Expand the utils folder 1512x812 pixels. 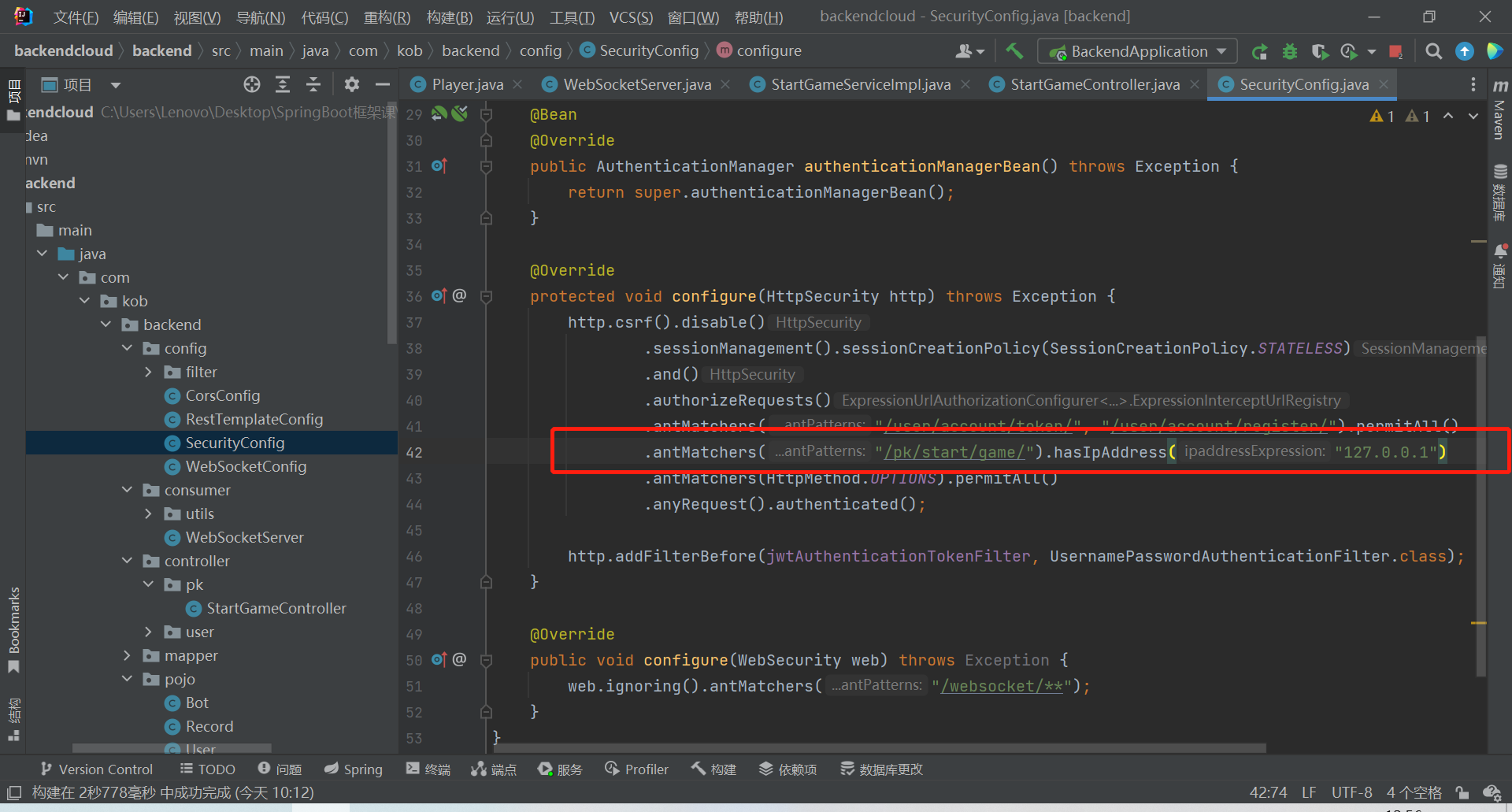pos(148,514)
